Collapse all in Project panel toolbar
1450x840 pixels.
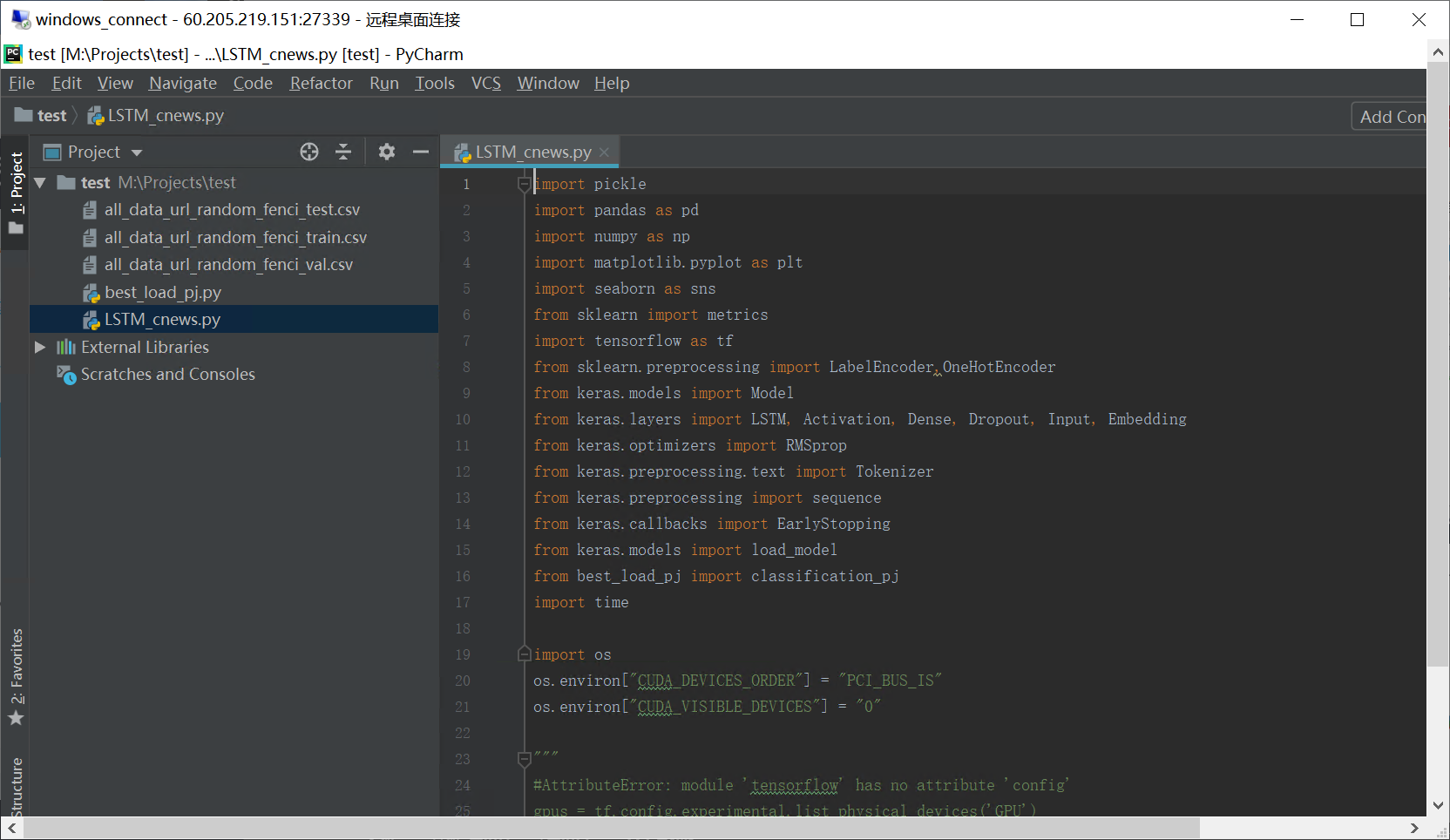coord(343,152)
